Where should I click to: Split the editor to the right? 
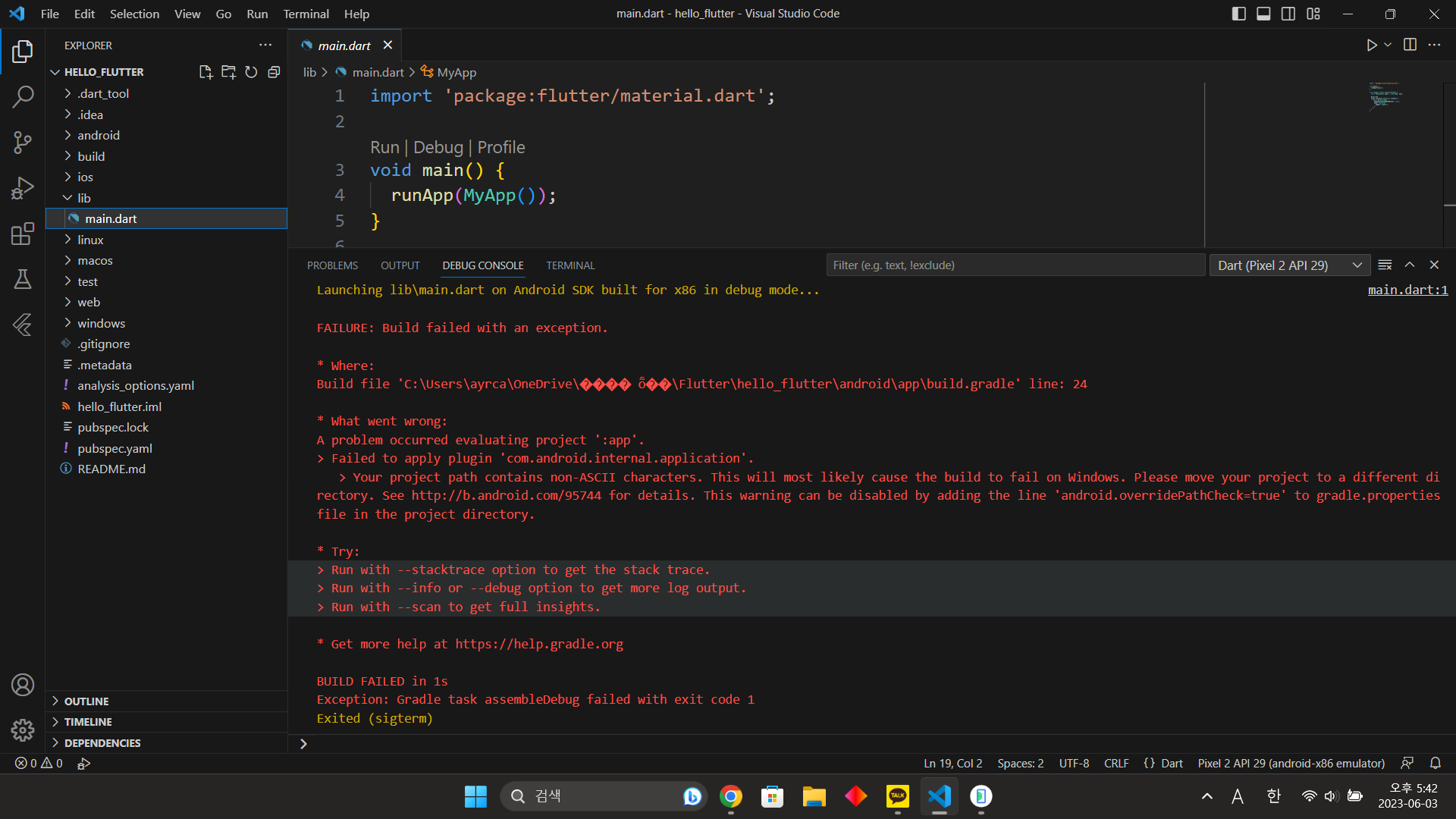pos(1410,45)
